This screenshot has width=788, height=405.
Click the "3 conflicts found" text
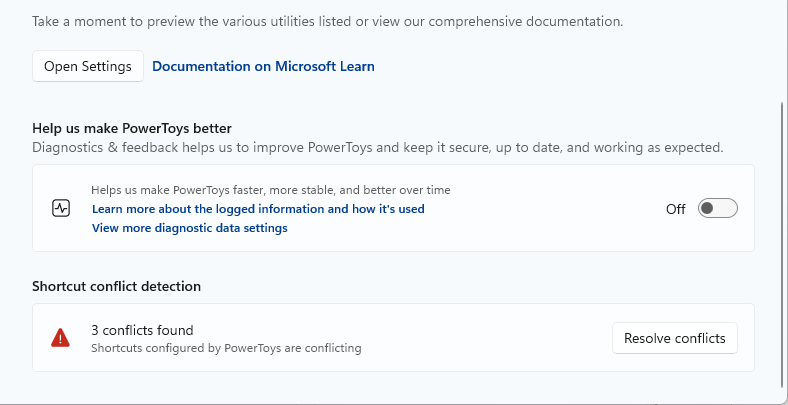click(142, 330)
